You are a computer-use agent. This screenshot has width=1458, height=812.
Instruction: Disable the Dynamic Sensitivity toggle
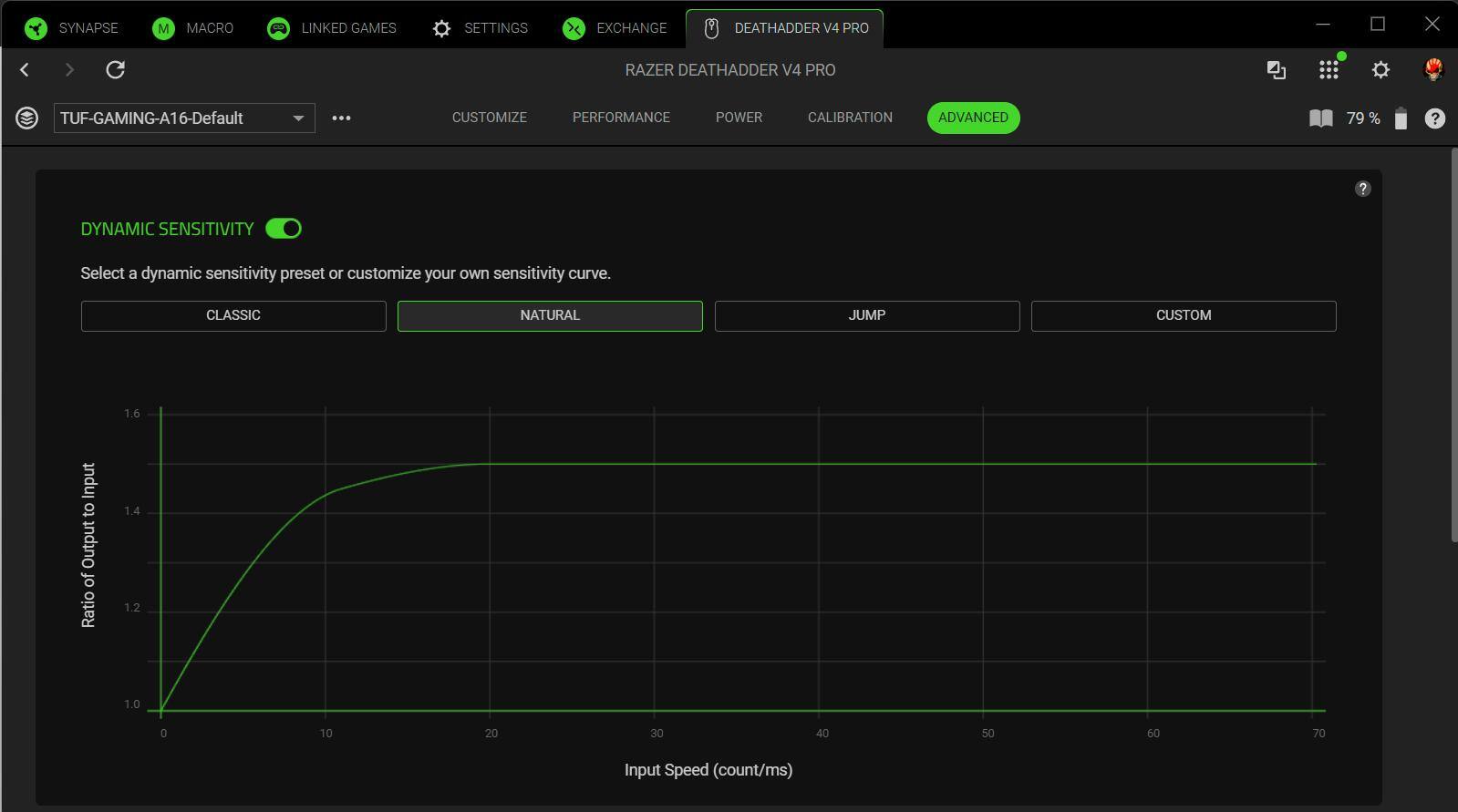(x=284, y=229)
